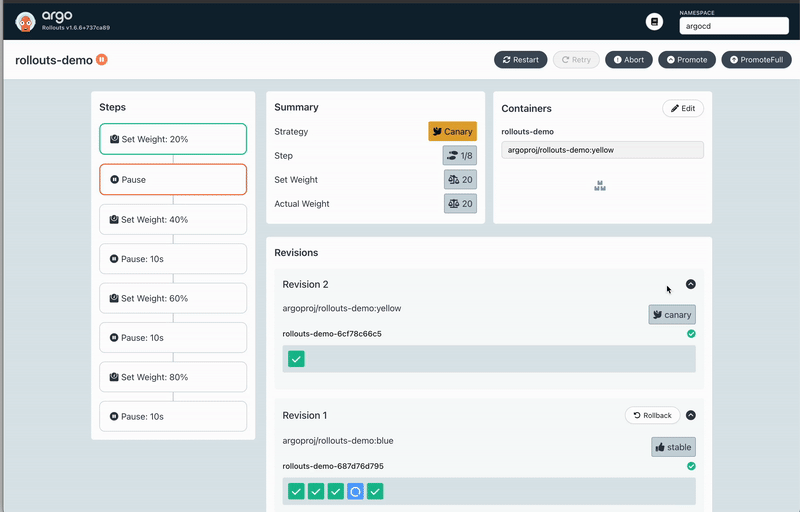Image resolution: width=800 pixels, height=512 pixels.
Task: Select the Set Weight: 20% step
Action: [x=173, y=139]
